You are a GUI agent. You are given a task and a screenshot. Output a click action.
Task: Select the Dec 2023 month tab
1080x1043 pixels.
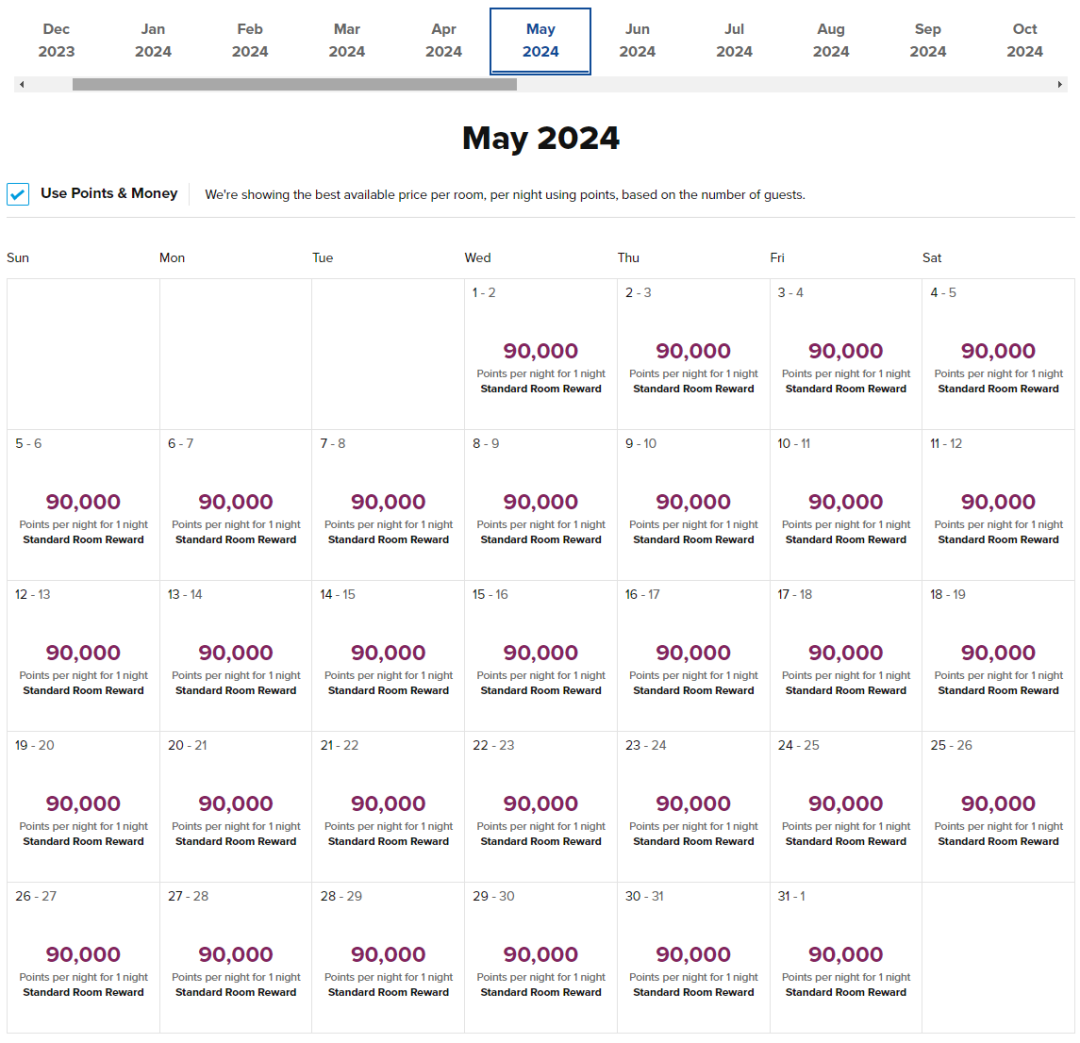tap(56, 41)
